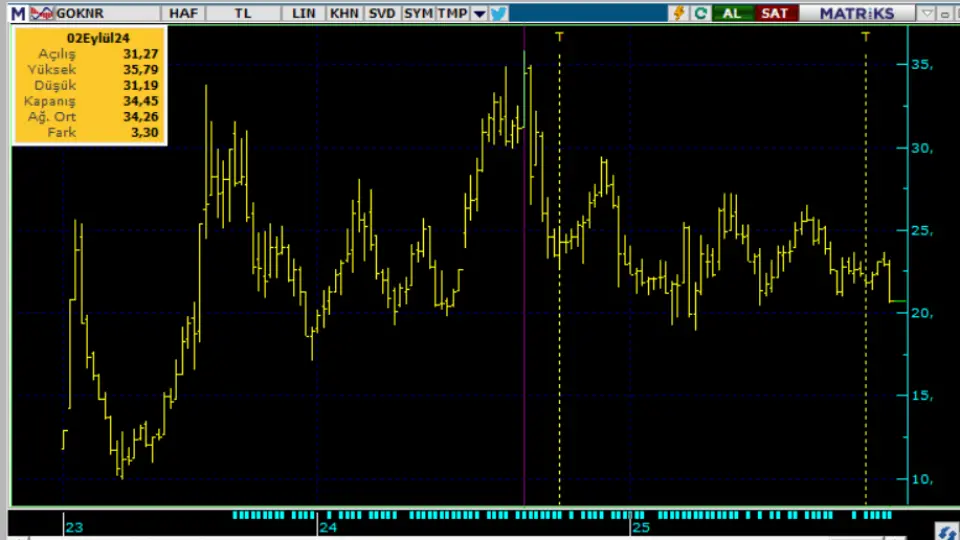Open the HAF period selector
This screenshot has height=540, width=960.
(183, 13)
